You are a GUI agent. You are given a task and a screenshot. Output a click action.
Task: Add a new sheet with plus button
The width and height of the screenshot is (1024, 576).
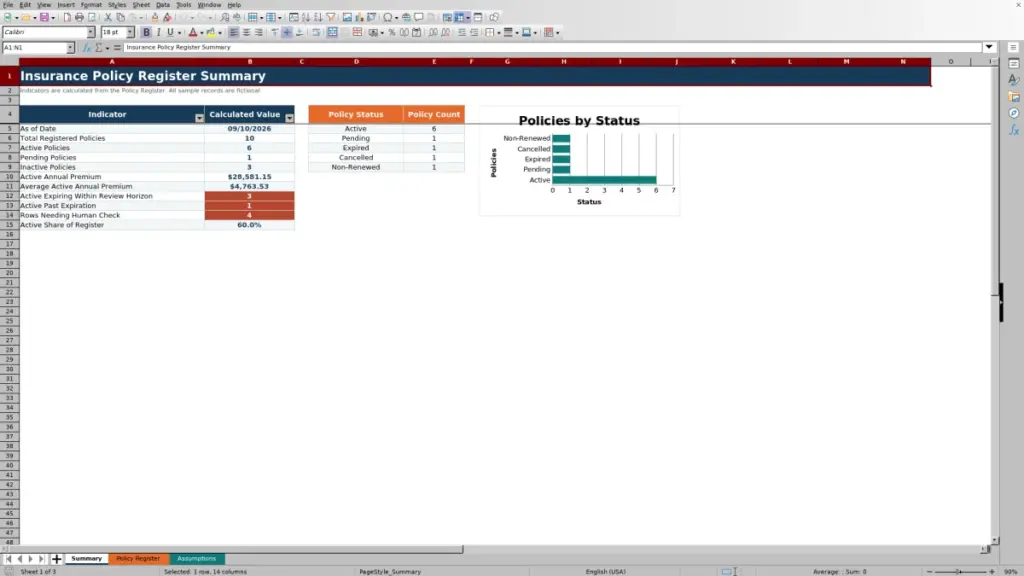pyautogui.click(x=57, y=559)
